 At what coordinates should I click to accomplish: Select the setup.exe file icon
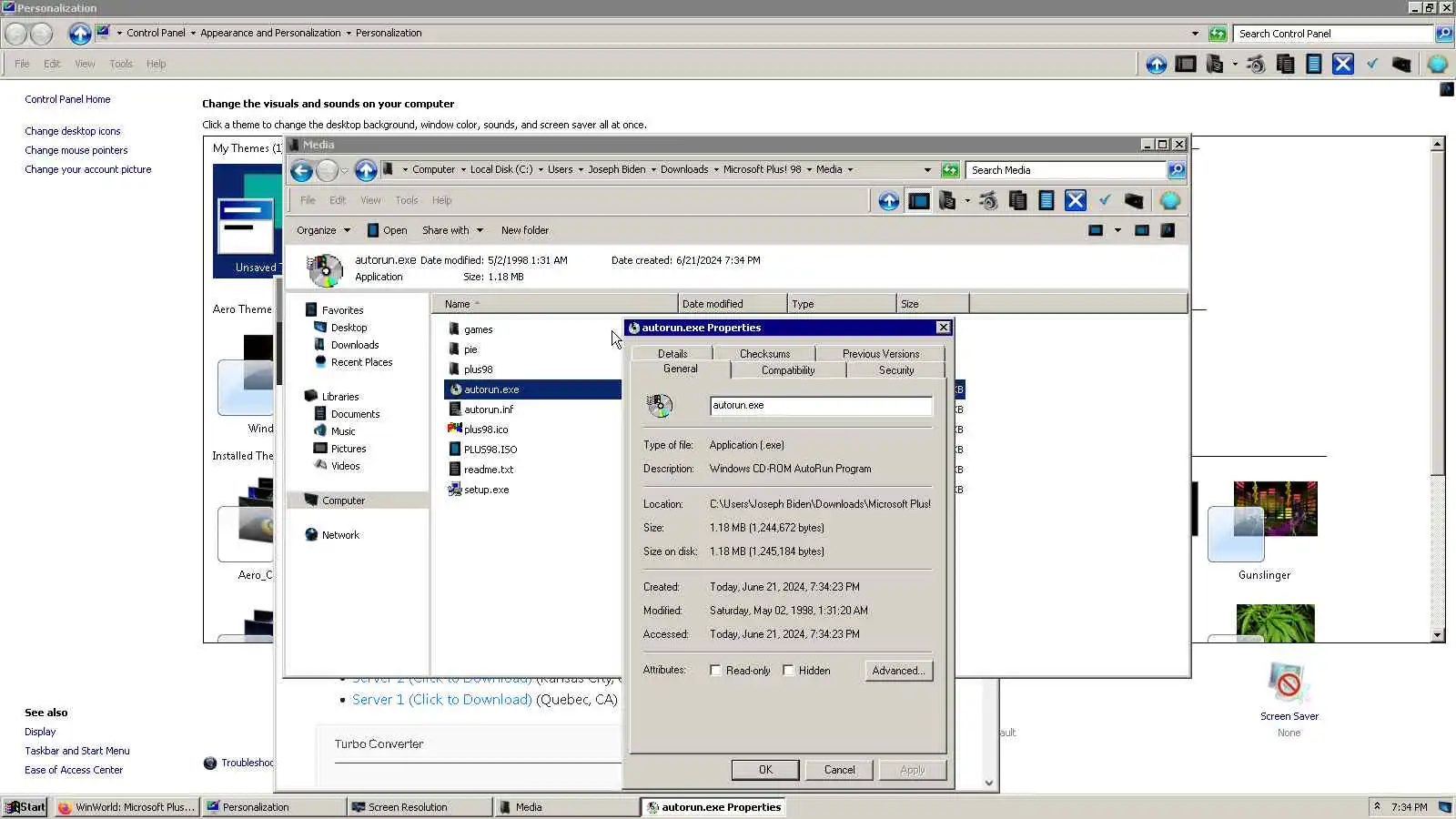[x=455, y=490]
